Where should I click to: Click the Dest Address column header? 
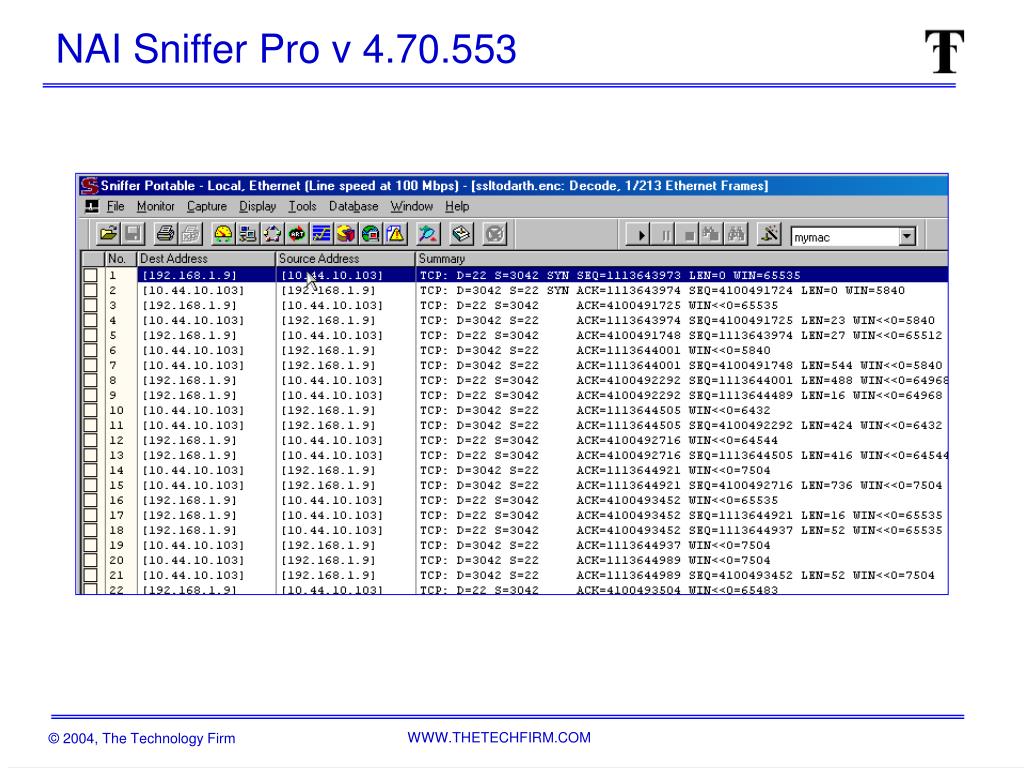206,259
